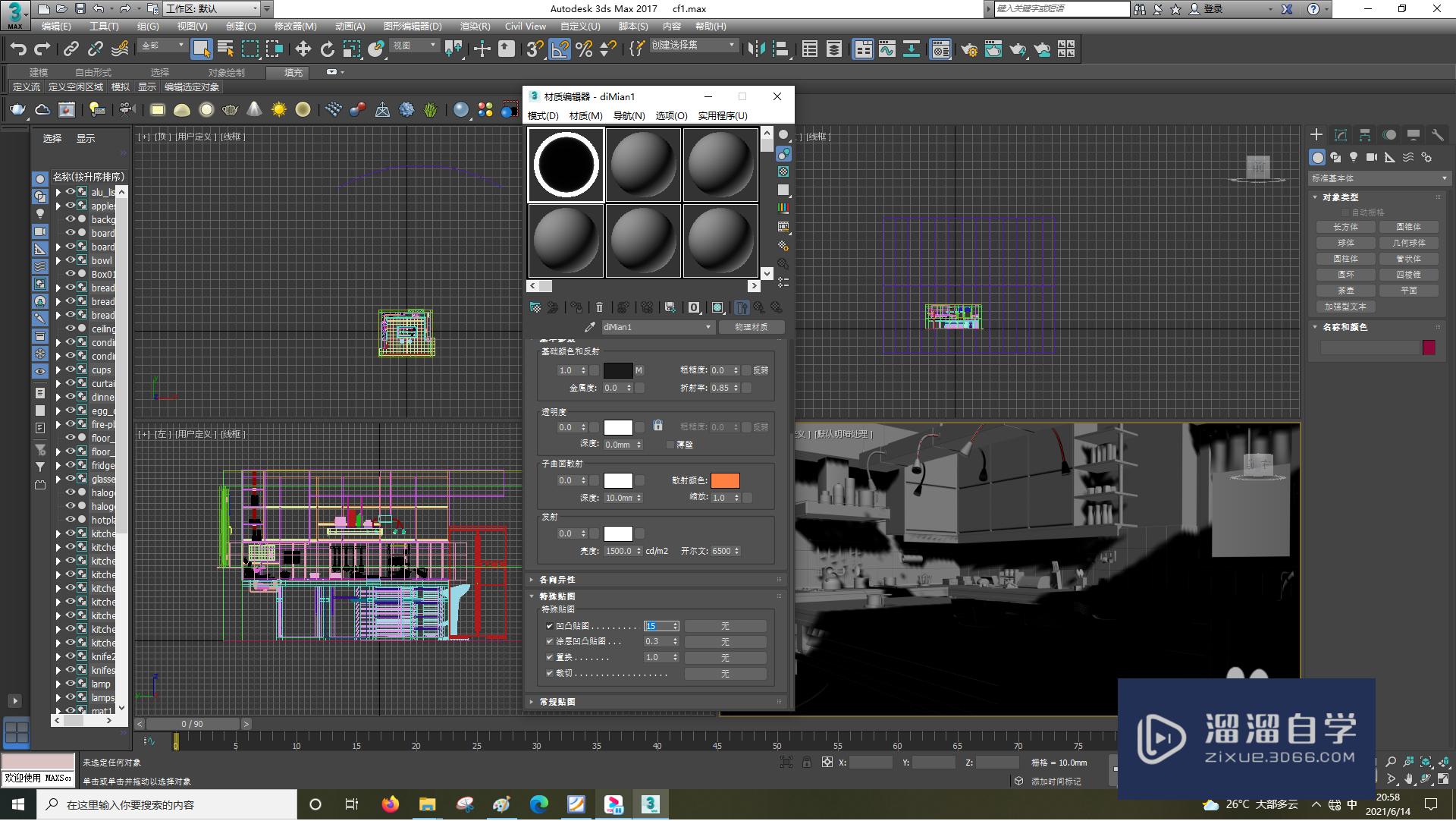The height and width of the screenshot is (821, 1456).
Task: Open the dark base color swatch
Action: tap(618, 370)
